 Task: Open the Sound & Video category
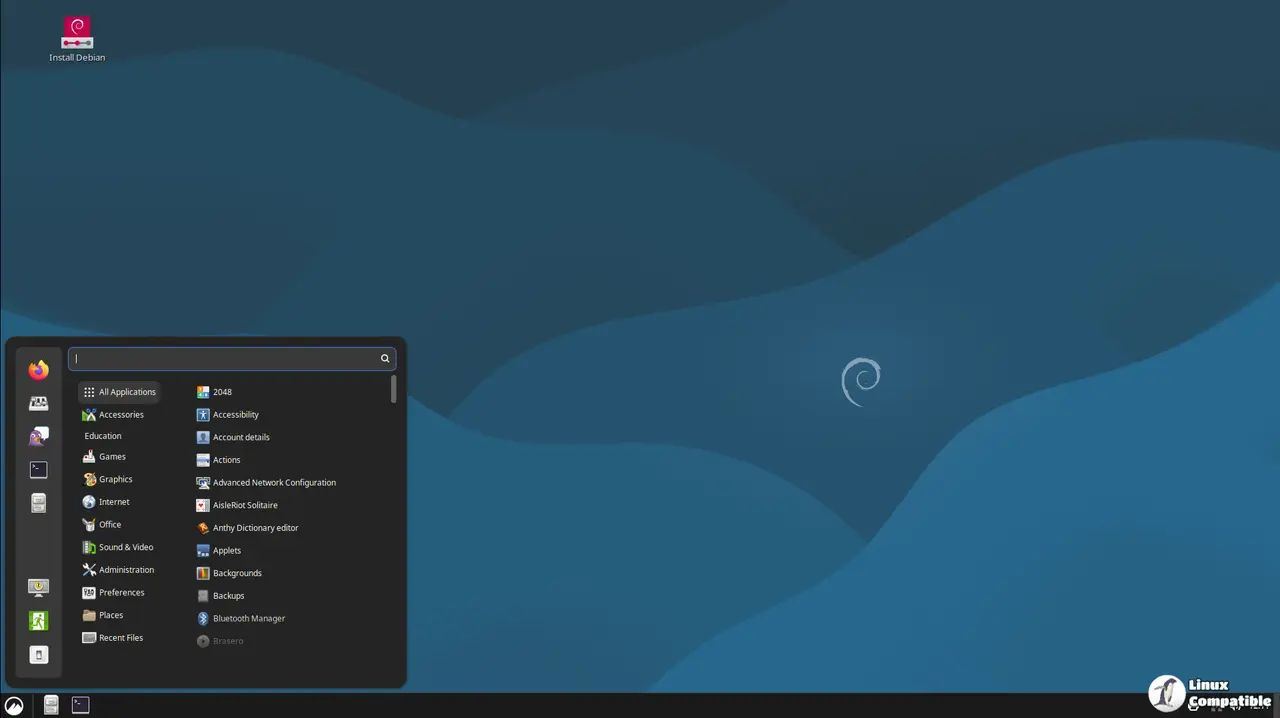[119, 547]
